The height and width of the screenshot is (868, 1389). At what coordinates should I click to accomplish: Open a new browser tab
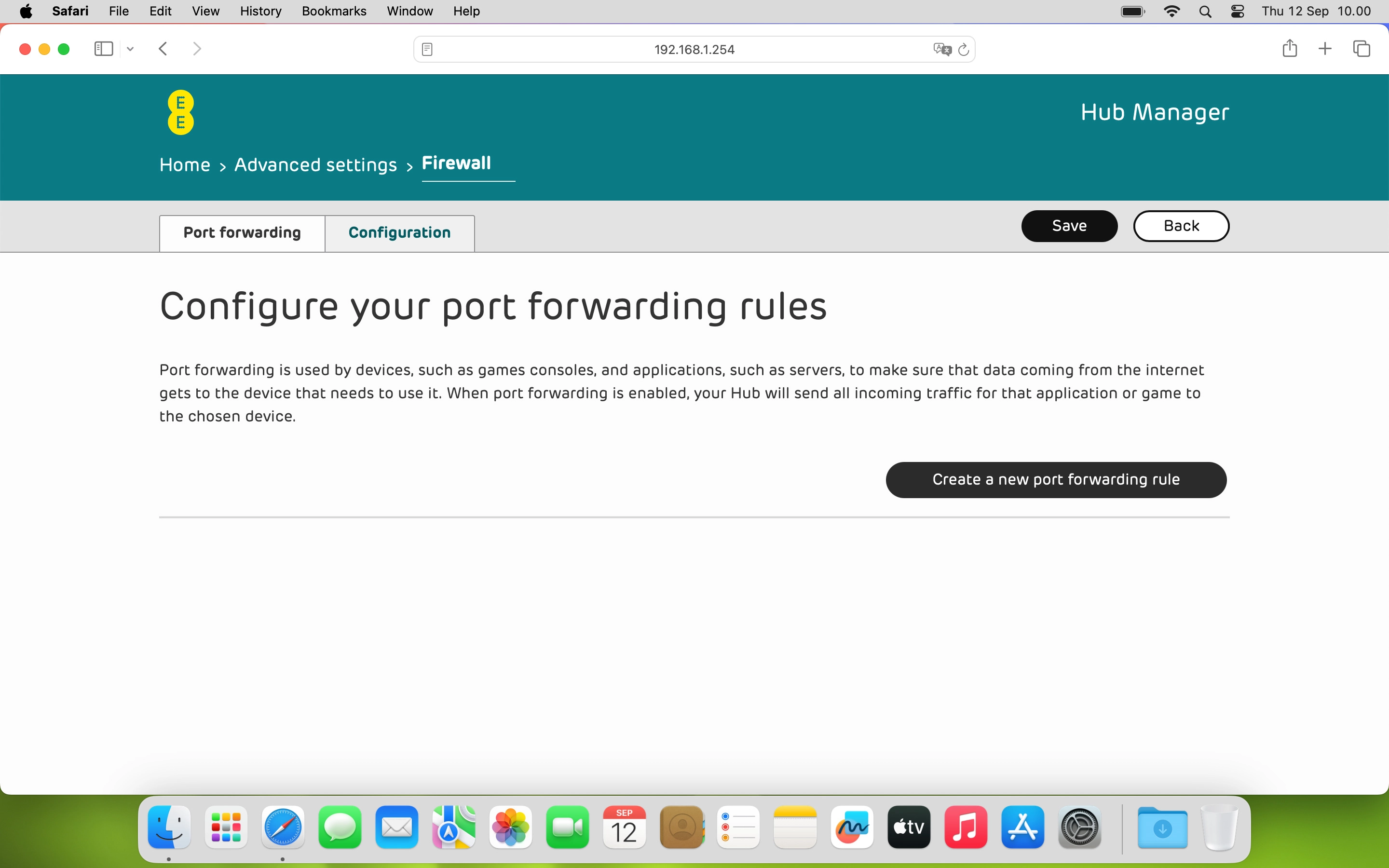(x=1325, y=49)
